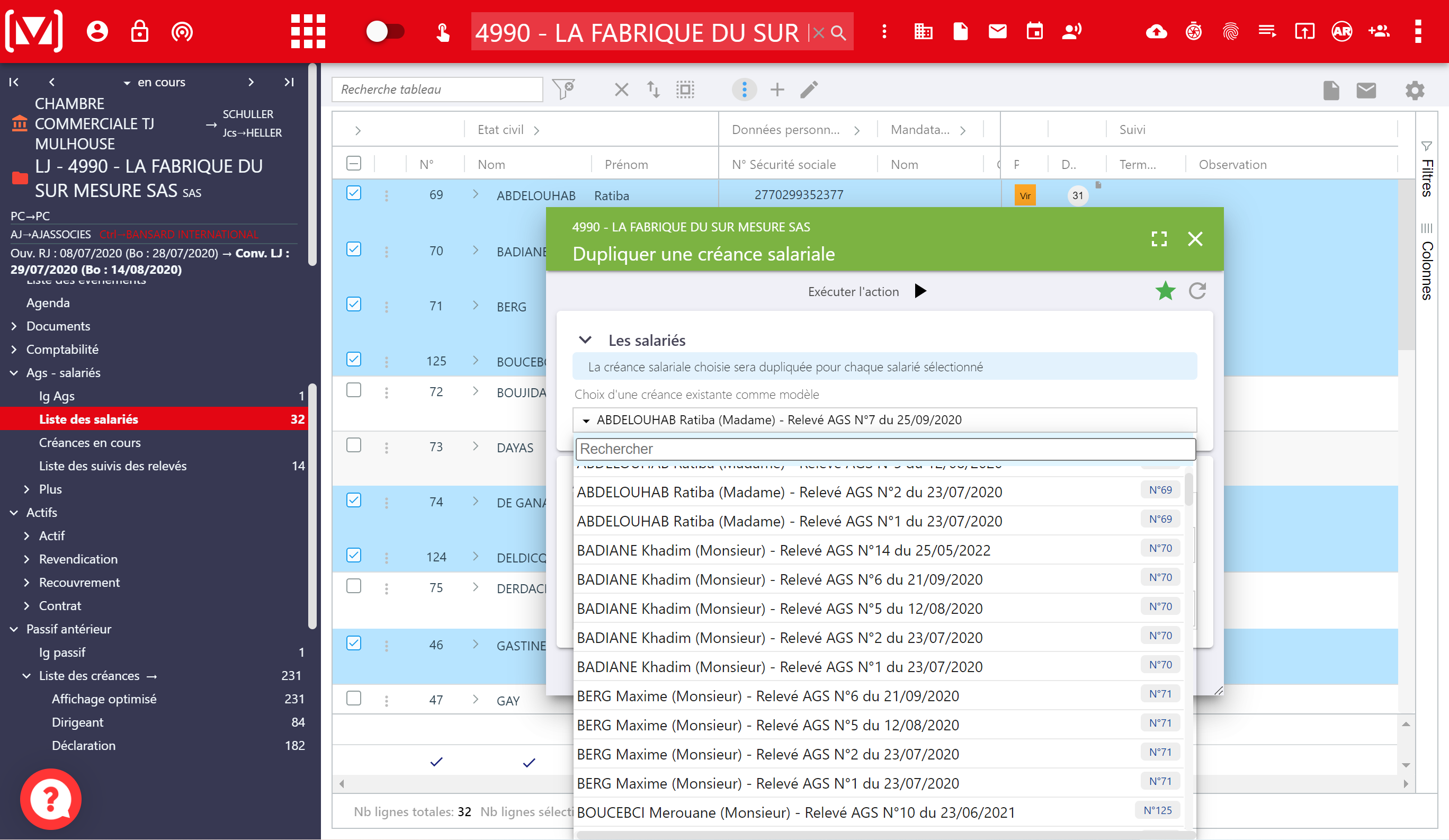Open the user account icon
The width and height of the screenshot is (1449, 840).
(97, 32)
